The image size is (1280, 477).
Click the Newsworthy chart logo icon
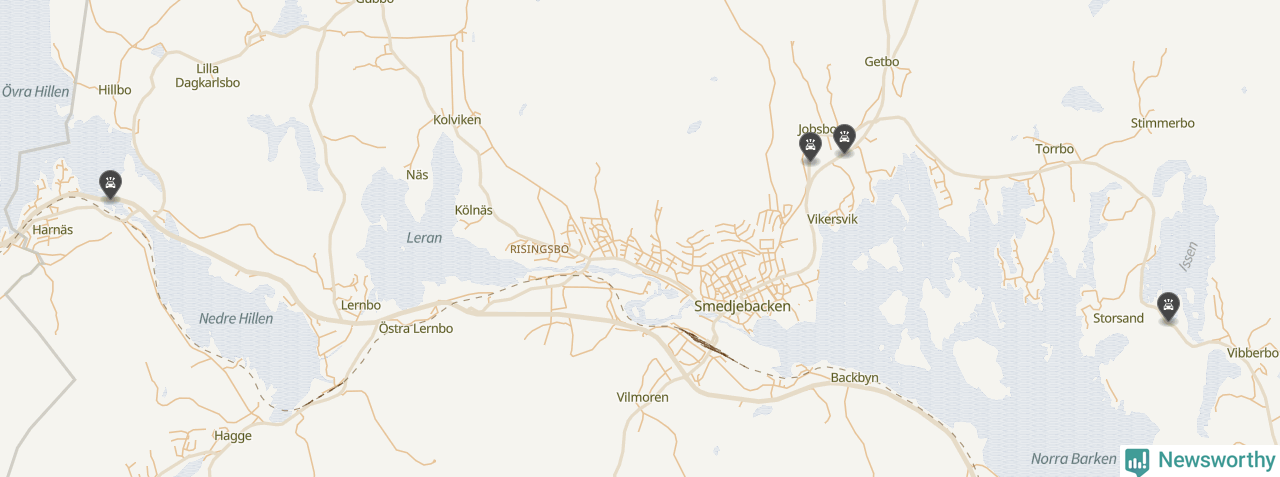(x=1137, y=461)
